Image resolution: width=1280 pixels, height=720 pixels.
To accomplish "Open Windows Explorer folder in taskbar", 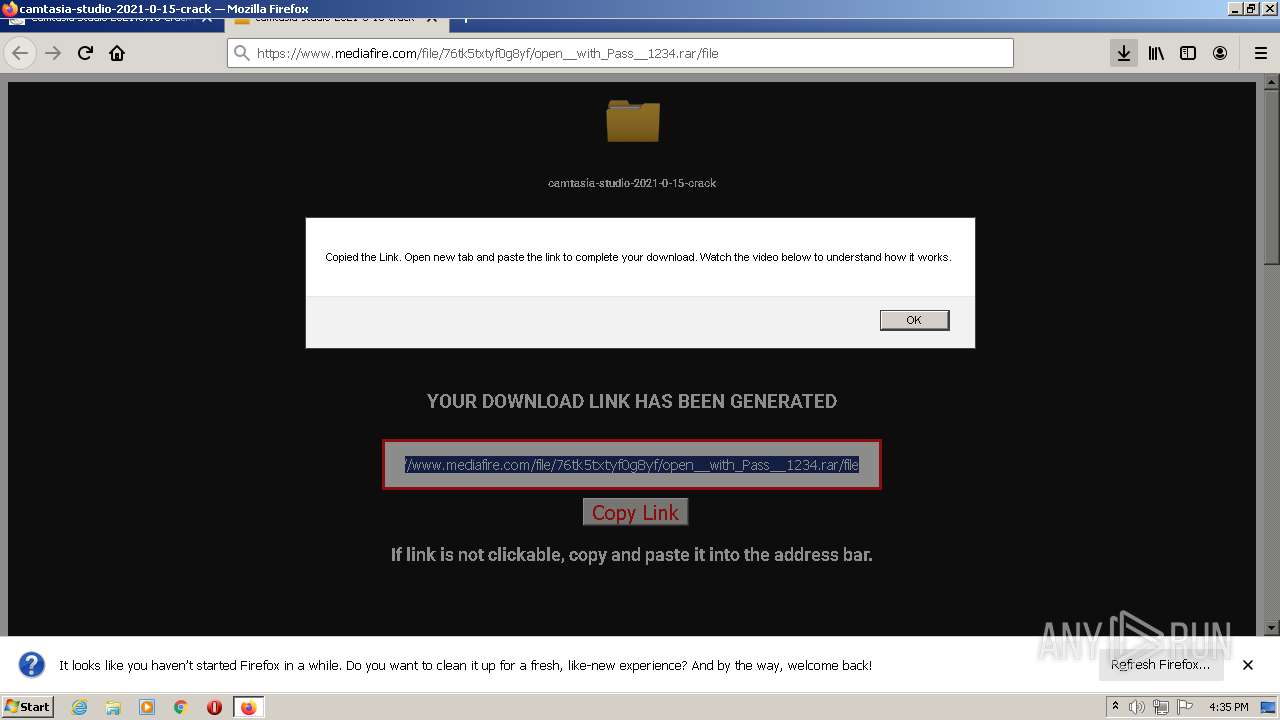I will tap(113, 707).
